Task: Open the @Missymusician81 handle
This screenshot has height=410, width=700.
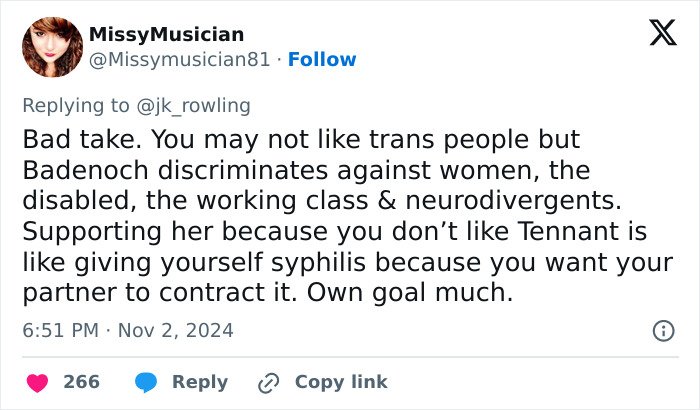Action: [180, 60]
